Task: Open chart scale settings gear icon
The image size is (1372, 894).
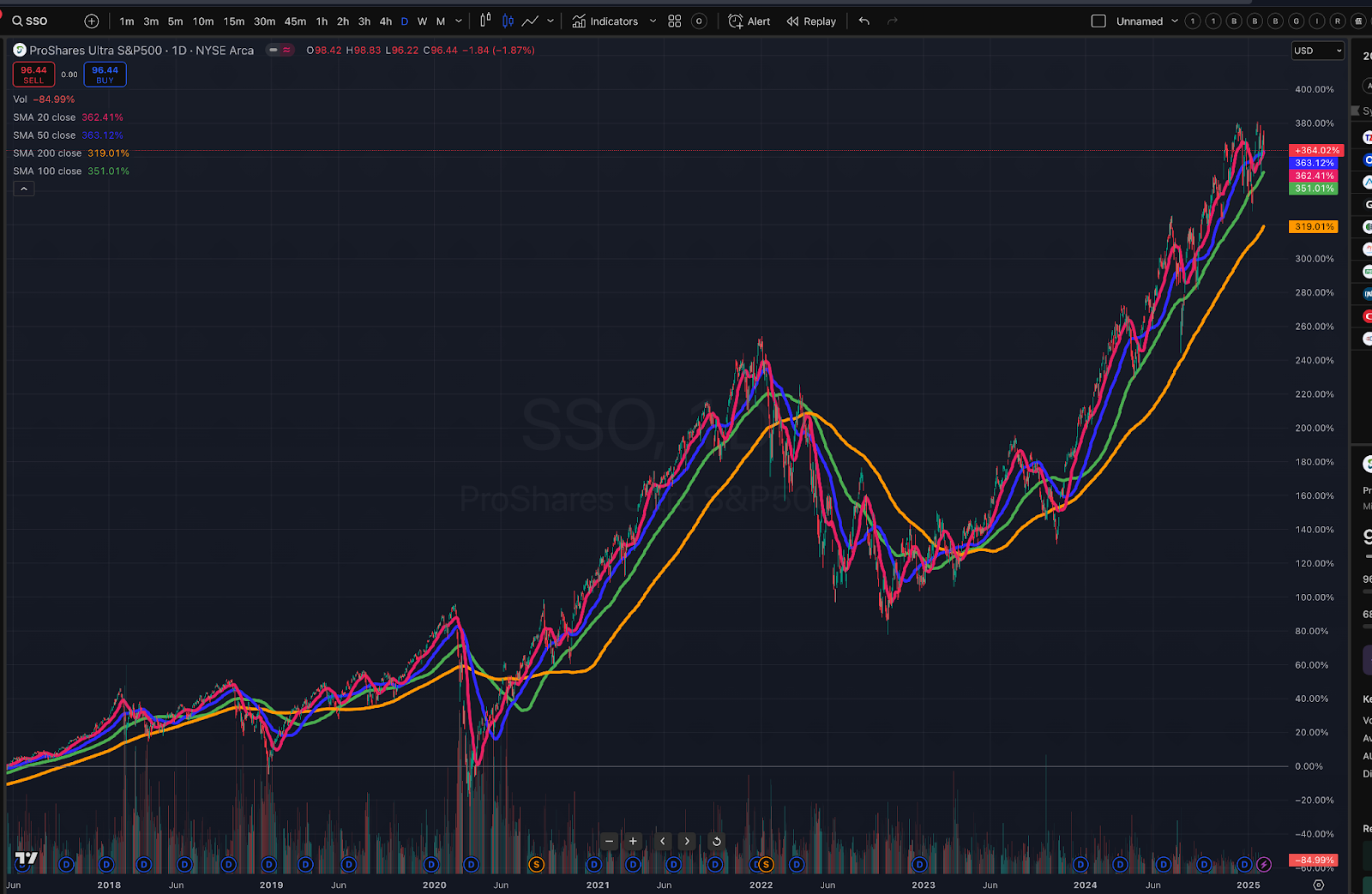Action: [1319, 885]
